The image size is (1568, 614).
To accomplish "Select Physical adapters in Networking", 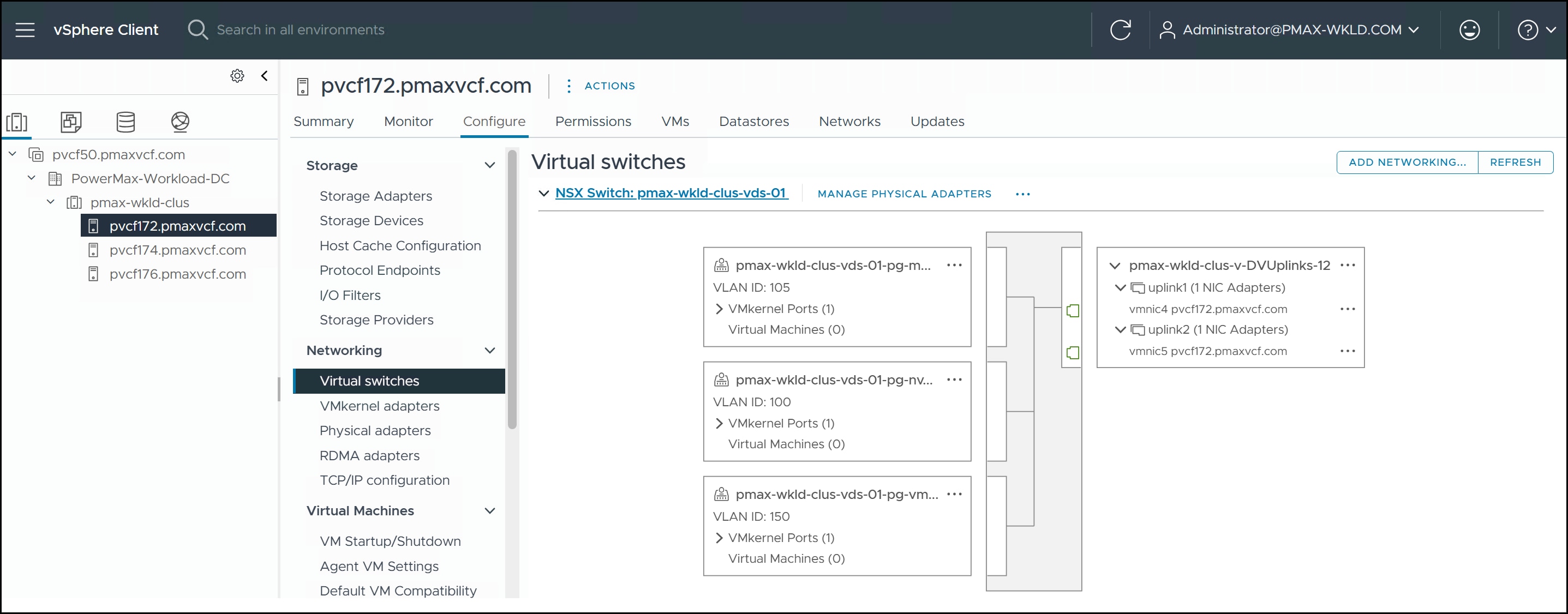I will [375, 431].
